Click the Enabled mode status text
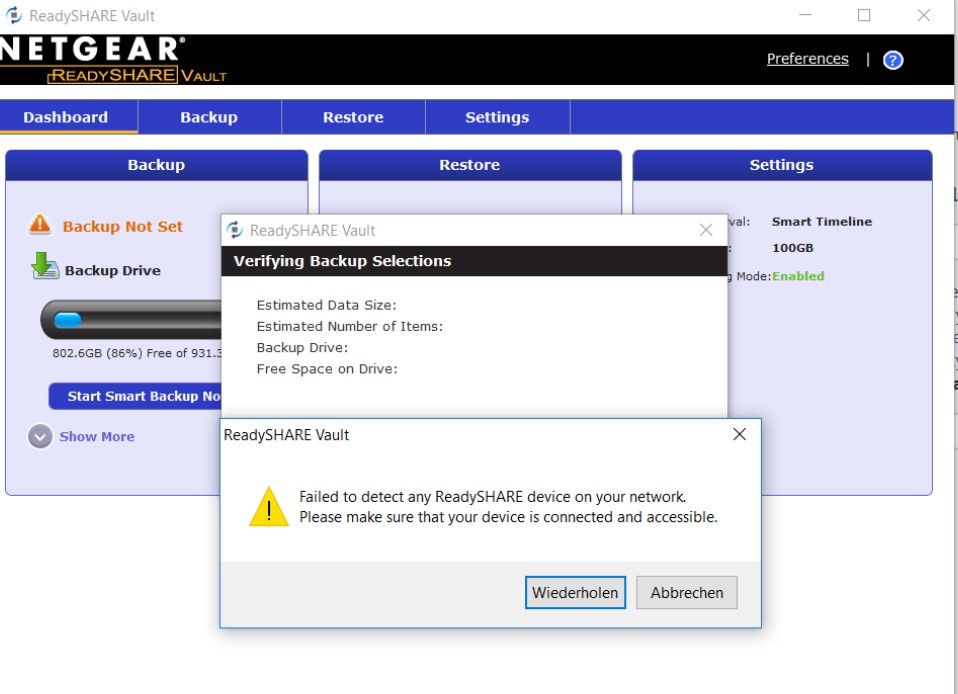The image size is (958, 694). point(798,276)
